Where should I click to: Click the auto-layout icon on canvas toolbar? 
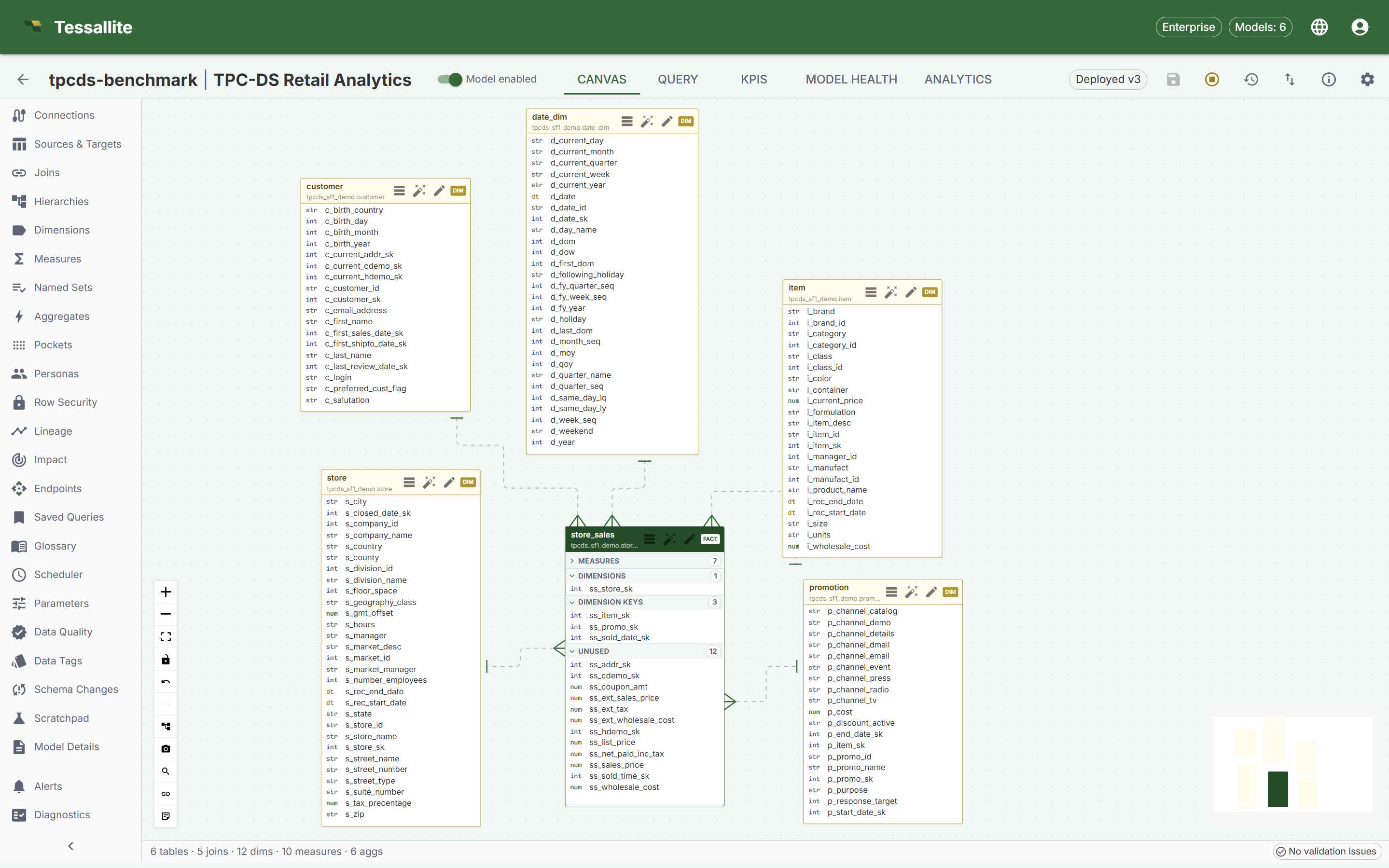166,726
